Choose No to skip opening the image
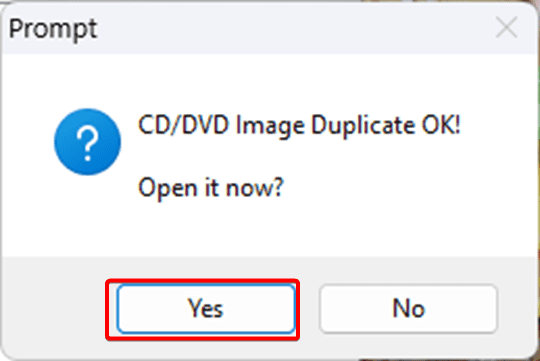540x361 pixels. (408, 308)
